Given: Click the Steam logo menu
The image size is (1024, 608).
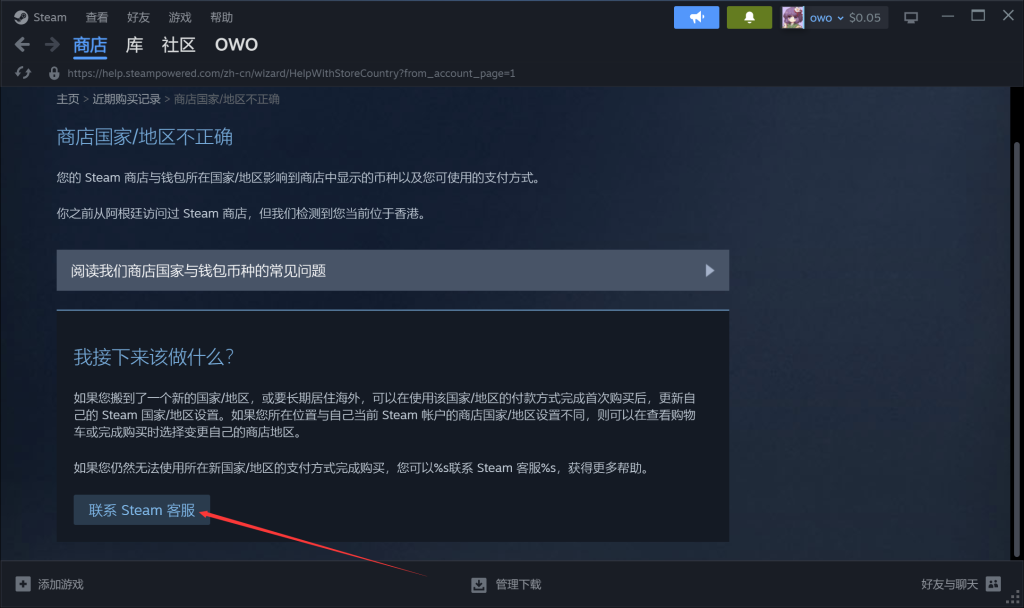Looking at the screenshot, I should (x=21, y=17).
